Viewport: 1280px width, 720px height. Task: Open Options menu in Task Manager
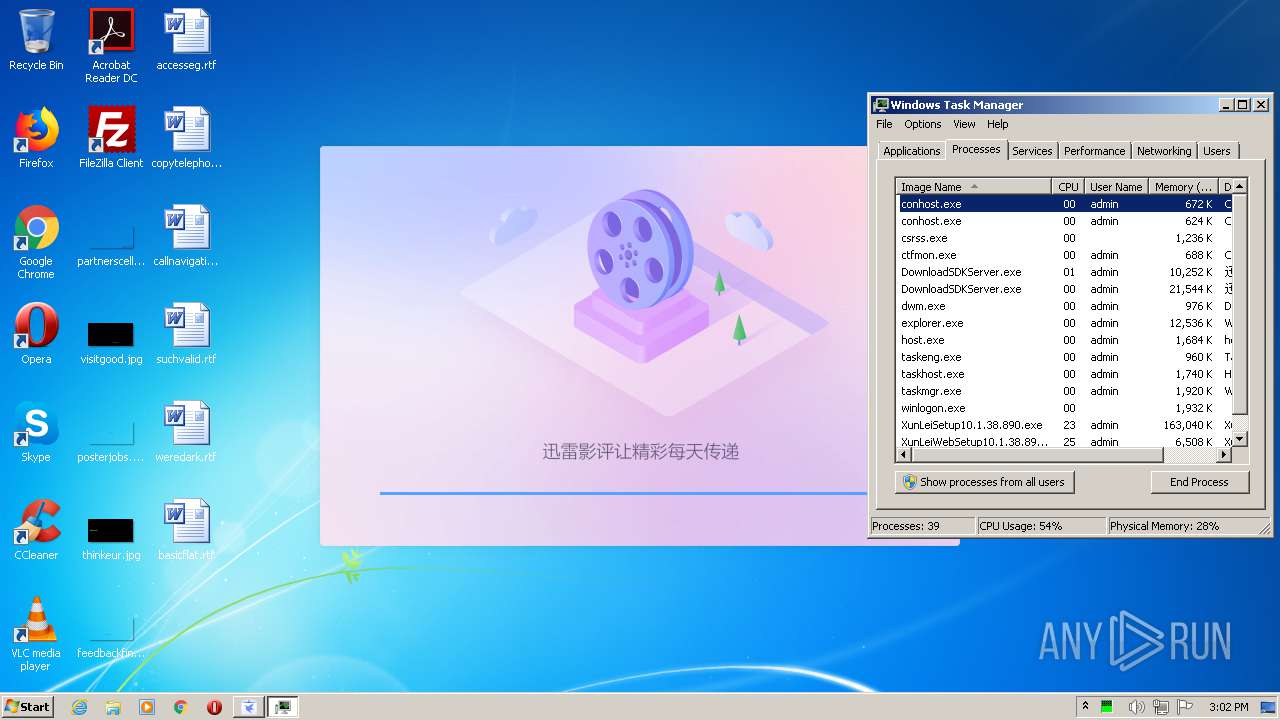point(923,124)
